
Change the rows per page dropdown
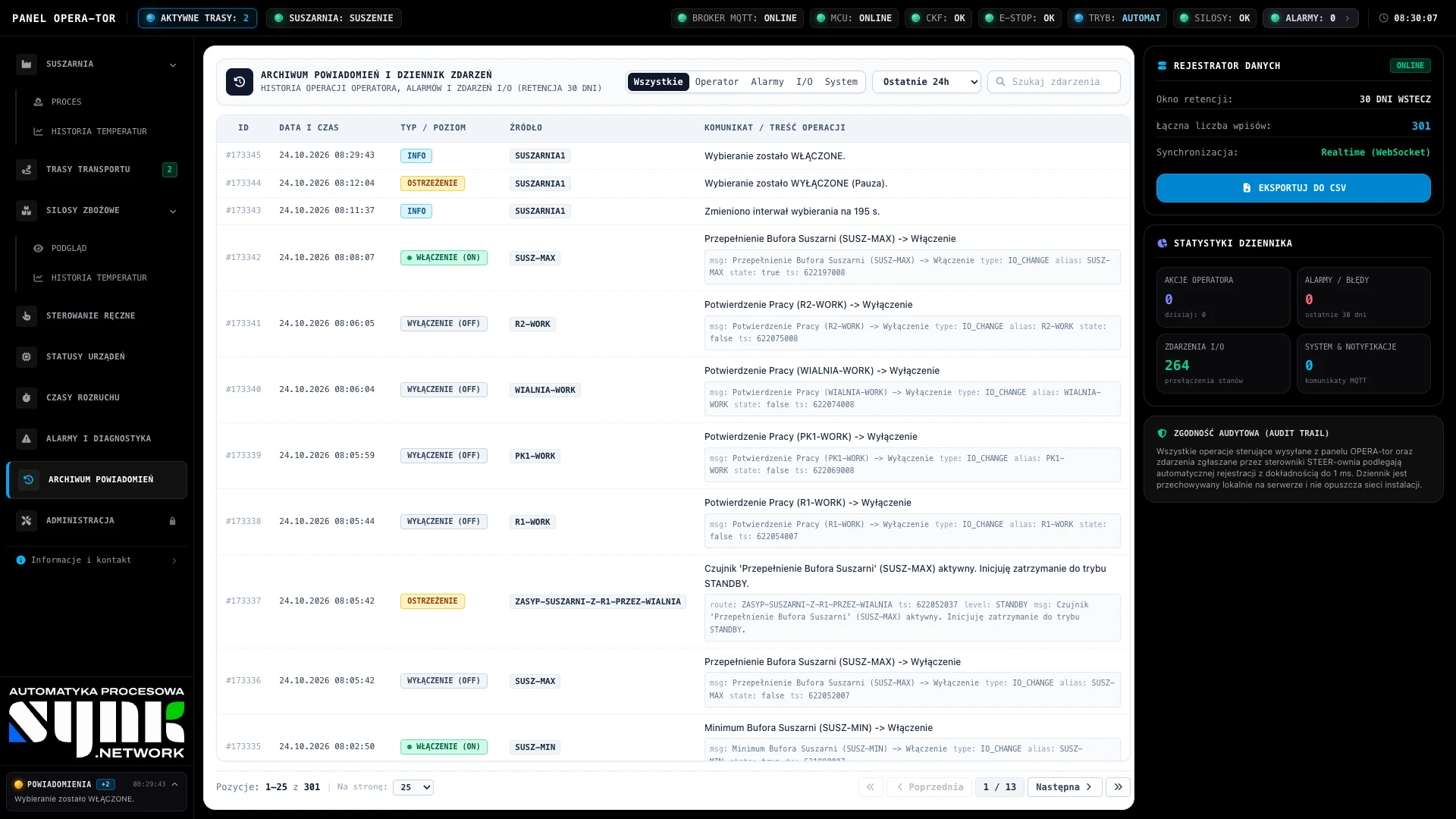click(413, 787)
